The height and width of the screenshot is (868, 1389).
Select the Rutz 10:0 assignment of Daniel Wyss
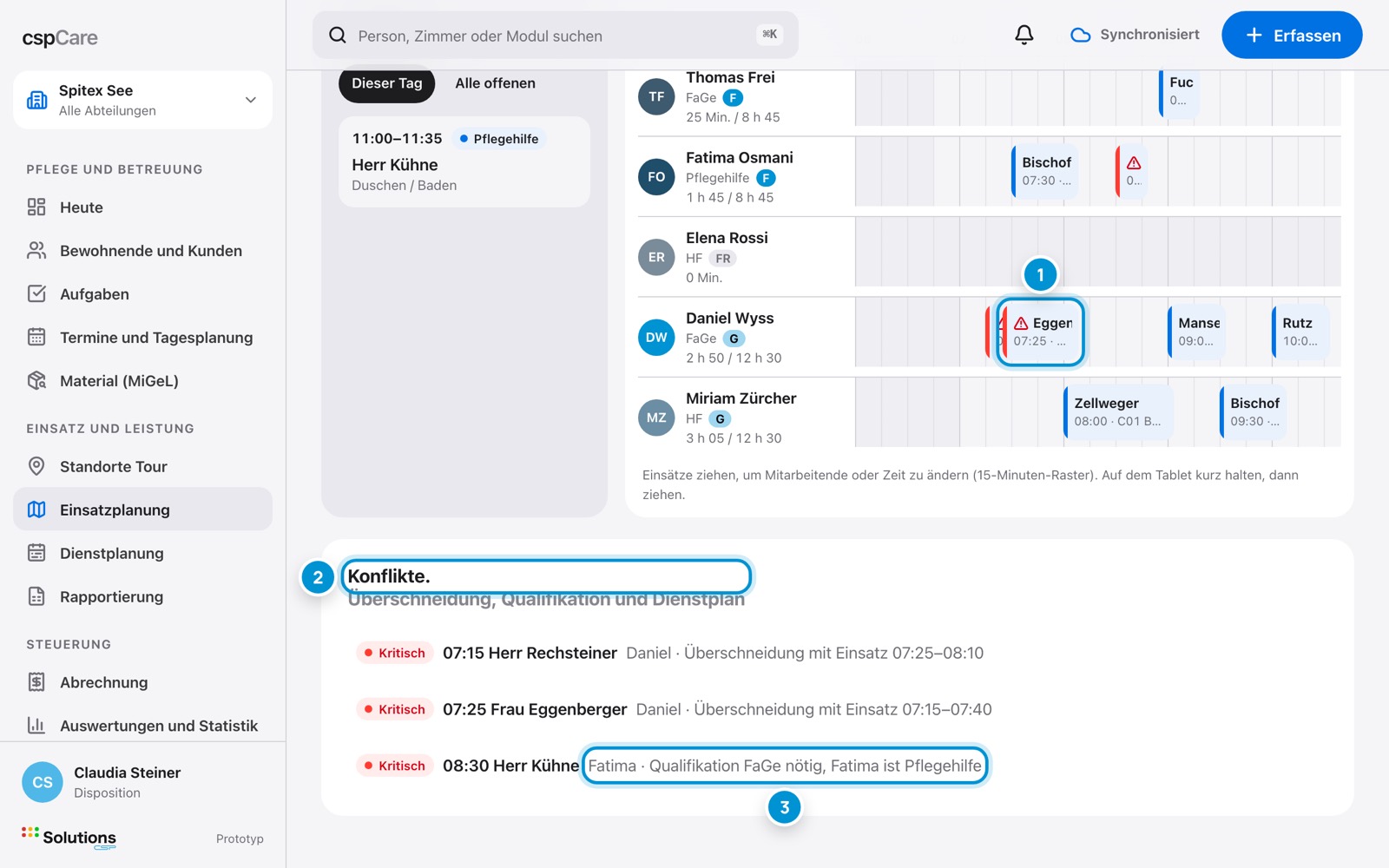click(x=1300, y=332)
